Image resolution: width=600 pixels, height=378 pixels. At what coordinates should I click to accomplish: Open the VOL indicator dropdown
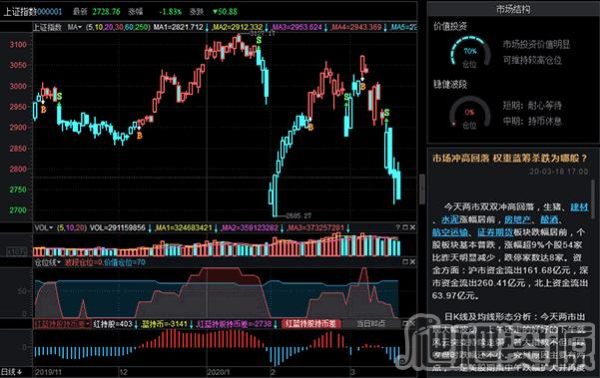[44, 228]
